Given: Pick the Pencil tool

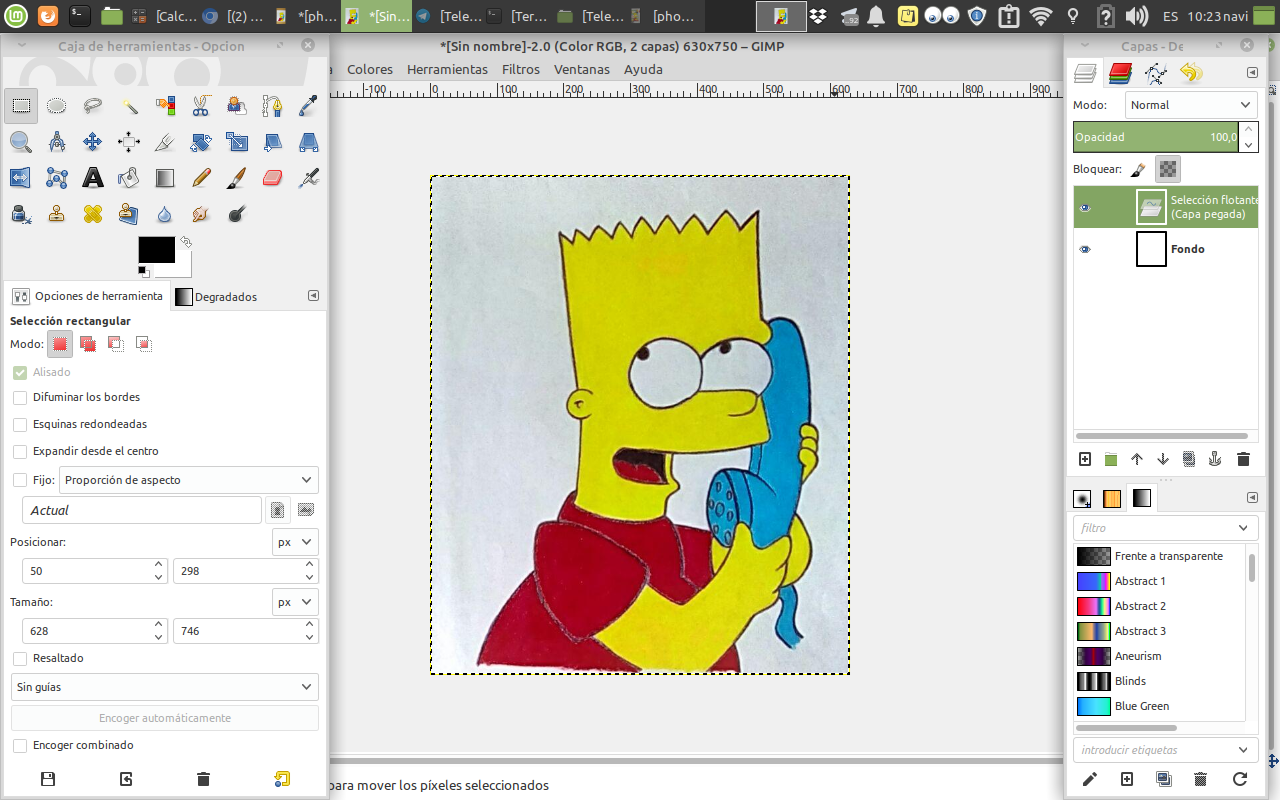Looking at the screenshot, I should pos(201,177).
